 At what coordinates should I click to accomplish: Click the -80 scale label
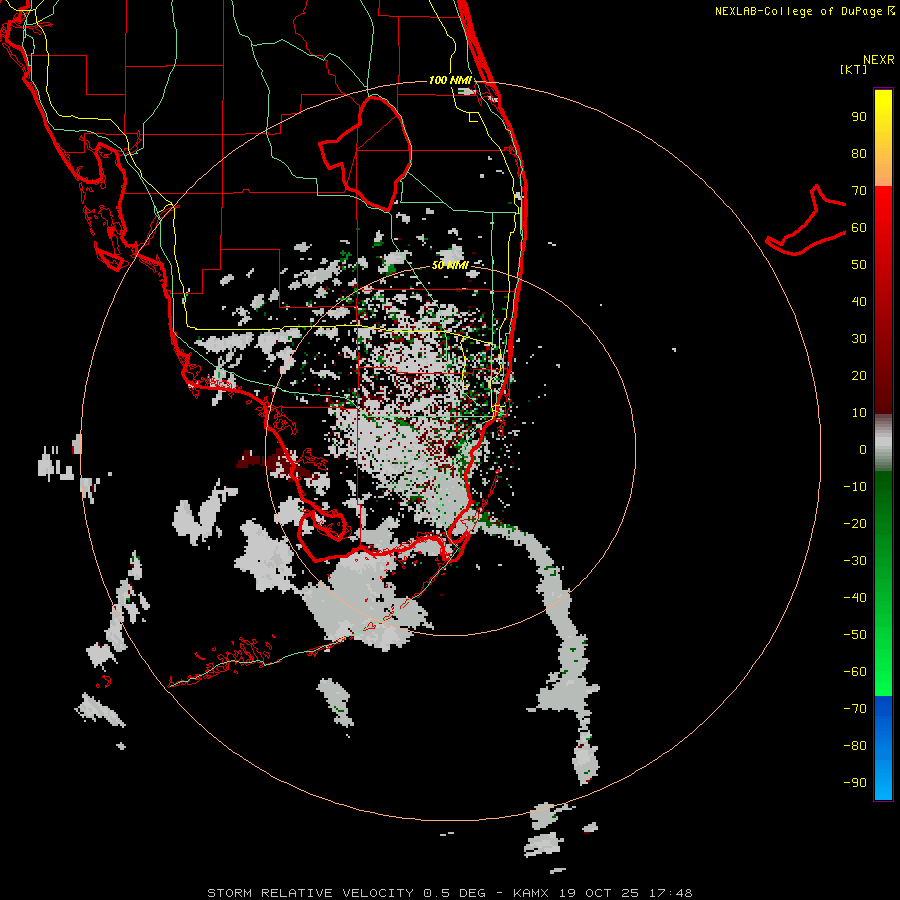pos(855,746)
